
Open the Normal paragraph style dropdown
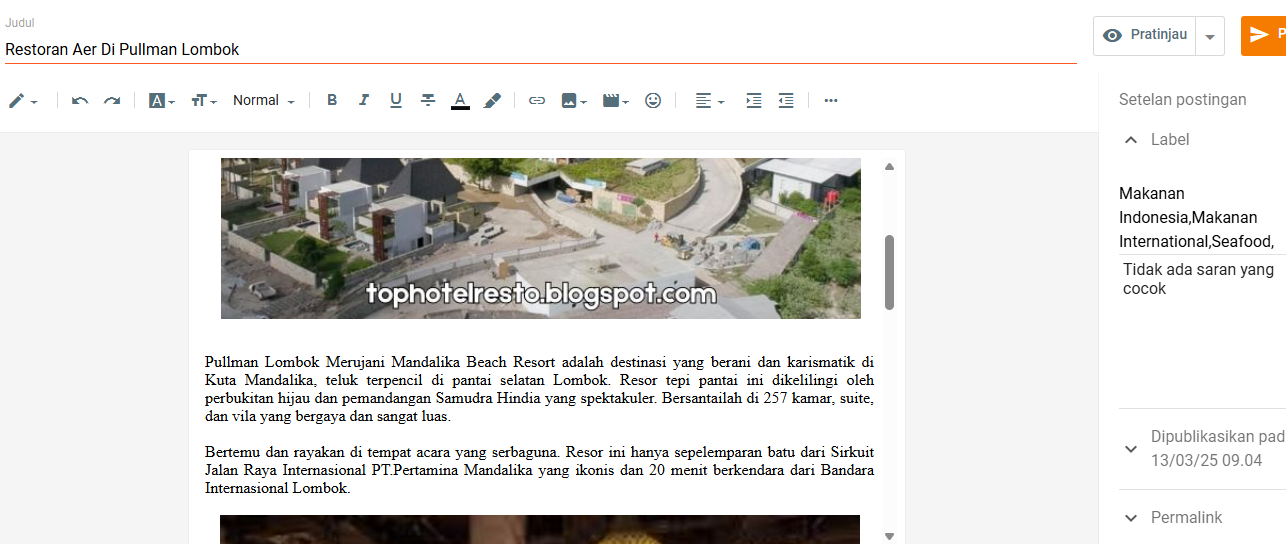click(x=264, y=101)
